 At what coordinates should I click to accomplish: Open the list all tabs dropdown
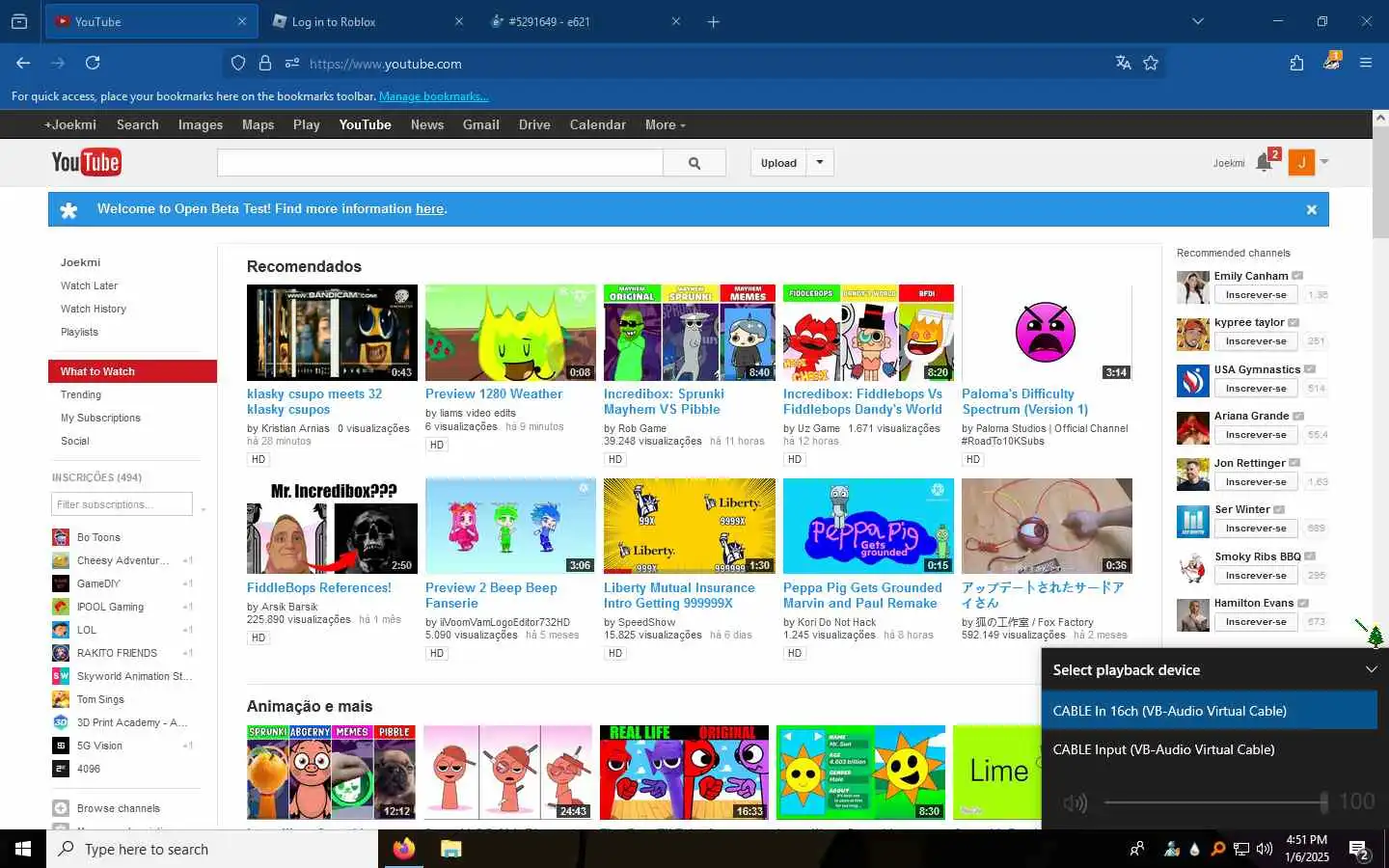pyautogui.click(x=1198, y=21)
